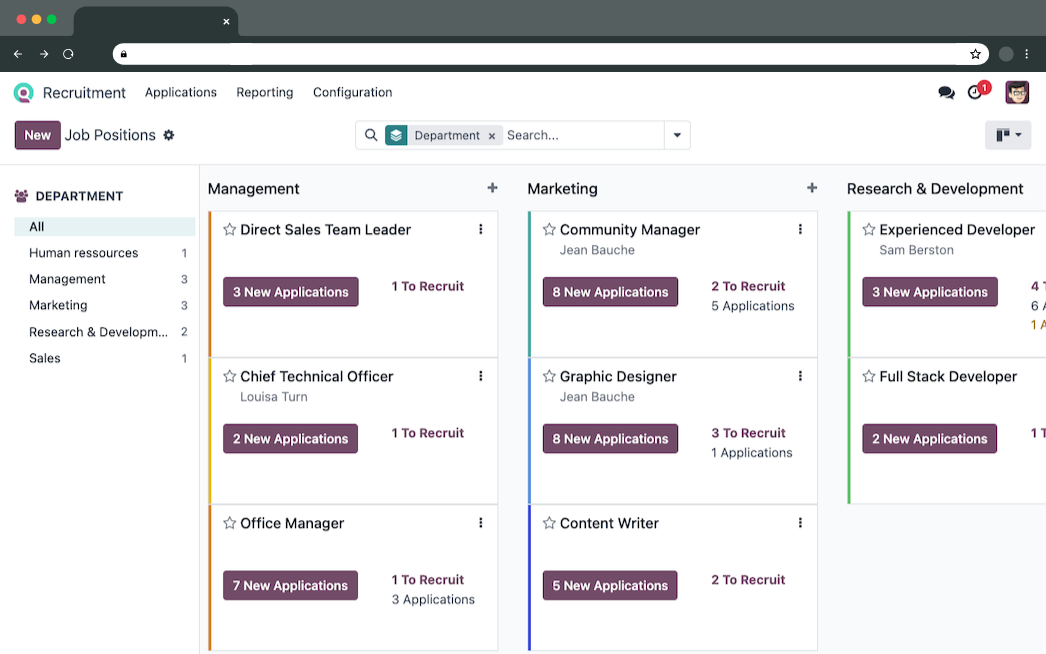
Task: Toggle favorite star on Full Stack Developer
Action: click(869, 377)
